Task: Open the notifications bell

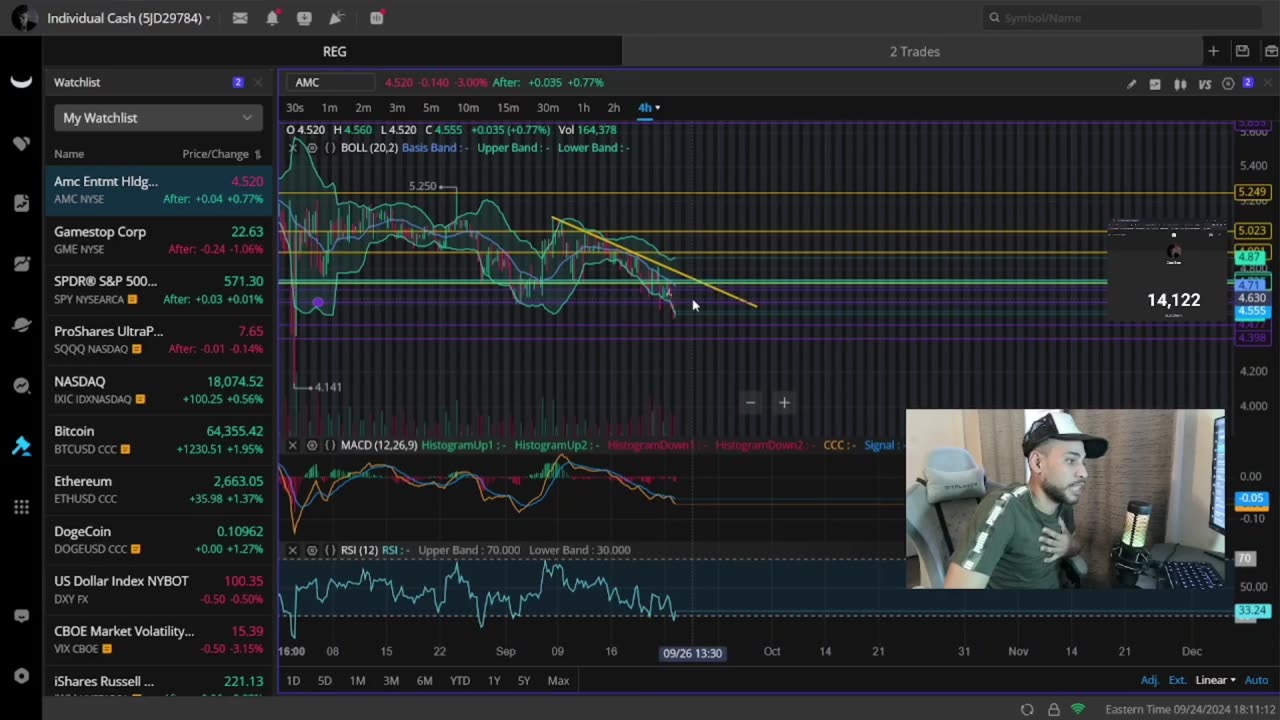Action: 272,18
